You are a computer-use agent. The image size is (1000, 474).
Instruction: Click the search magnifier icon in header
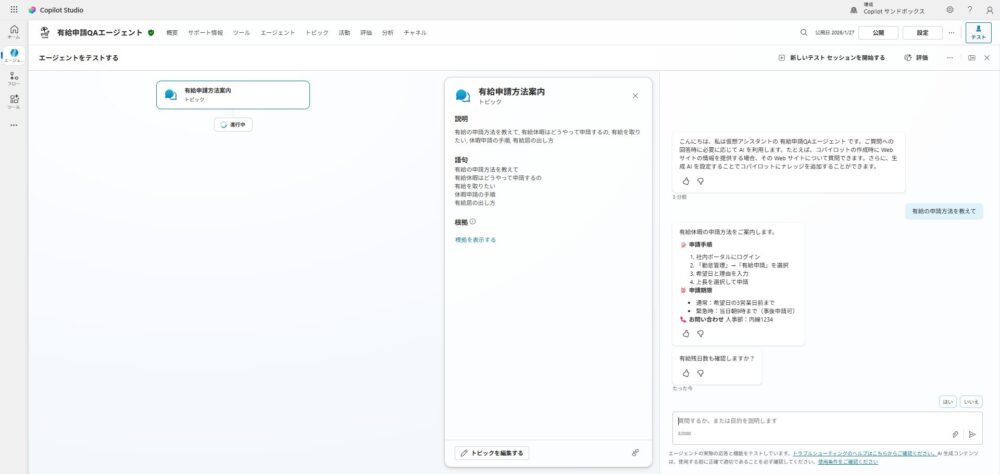[x=804, y=32]
